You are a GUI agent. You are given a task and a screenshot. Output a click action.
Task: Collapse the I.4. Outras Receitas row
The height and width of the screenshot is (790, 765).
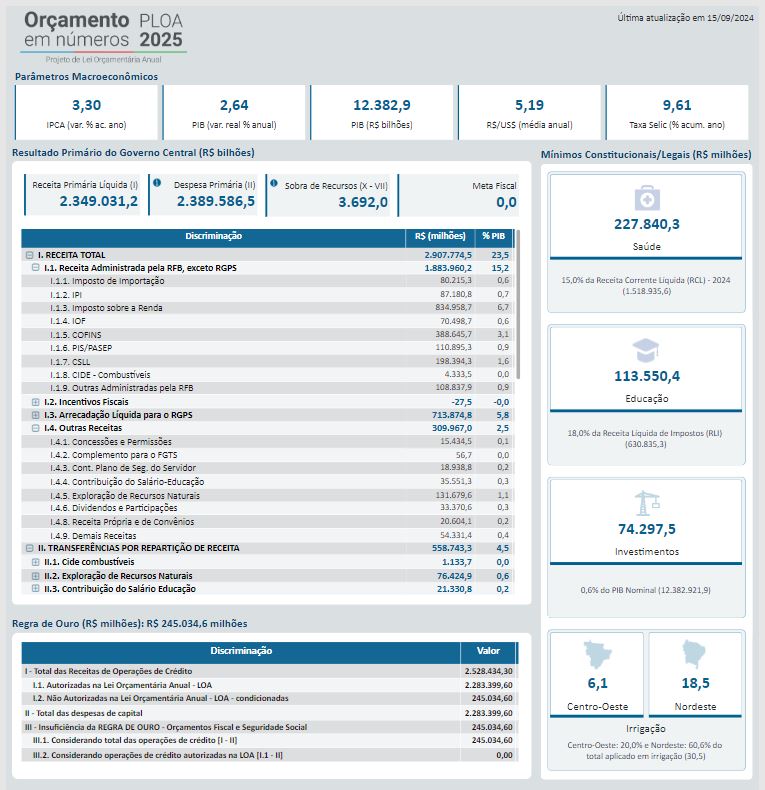pyautogui.click(x=36, y=428)
